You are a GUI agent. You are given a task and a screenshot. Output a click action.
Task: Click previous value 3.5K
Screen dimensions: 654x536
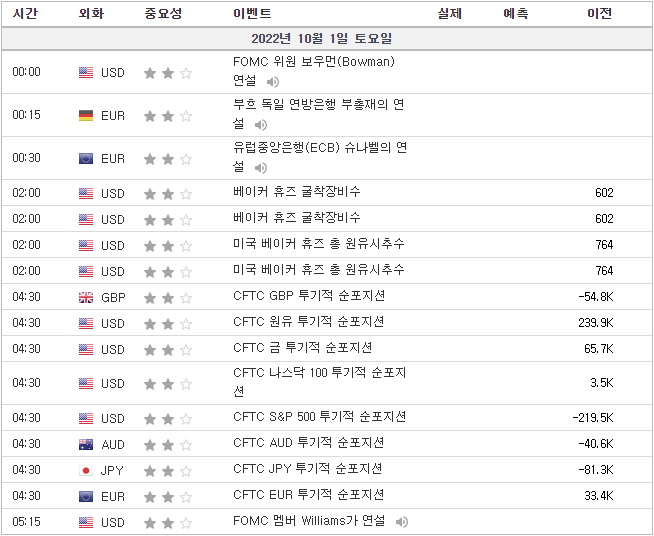click(601, 383)
